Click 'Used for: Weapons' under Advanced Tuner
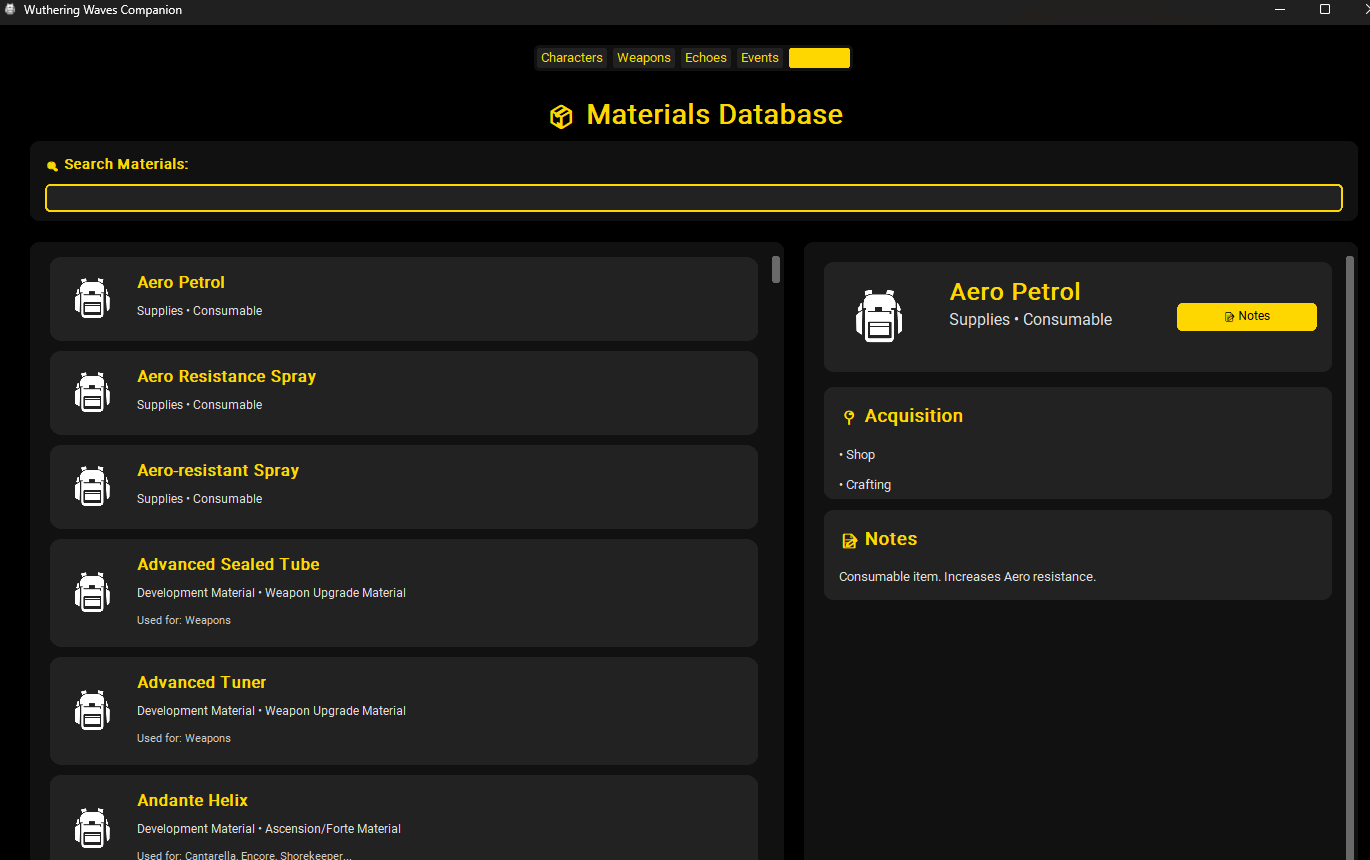 click(184, 739)
